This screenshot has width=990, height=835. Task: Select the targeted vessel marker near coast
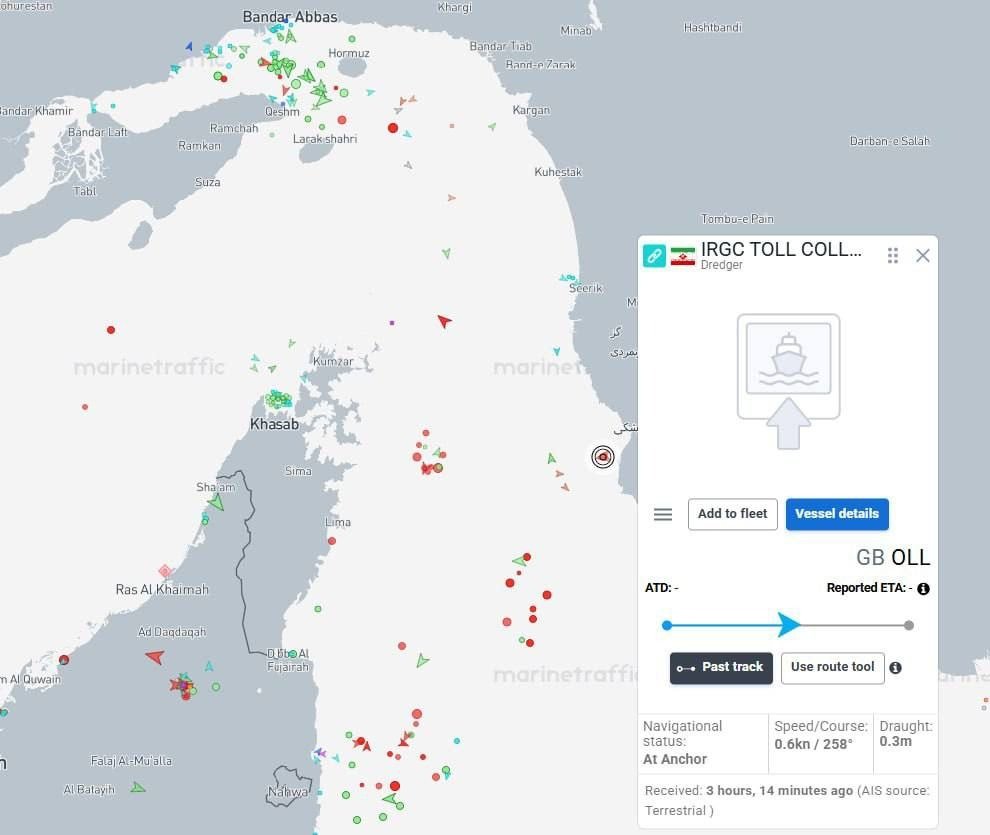(603, 456)
